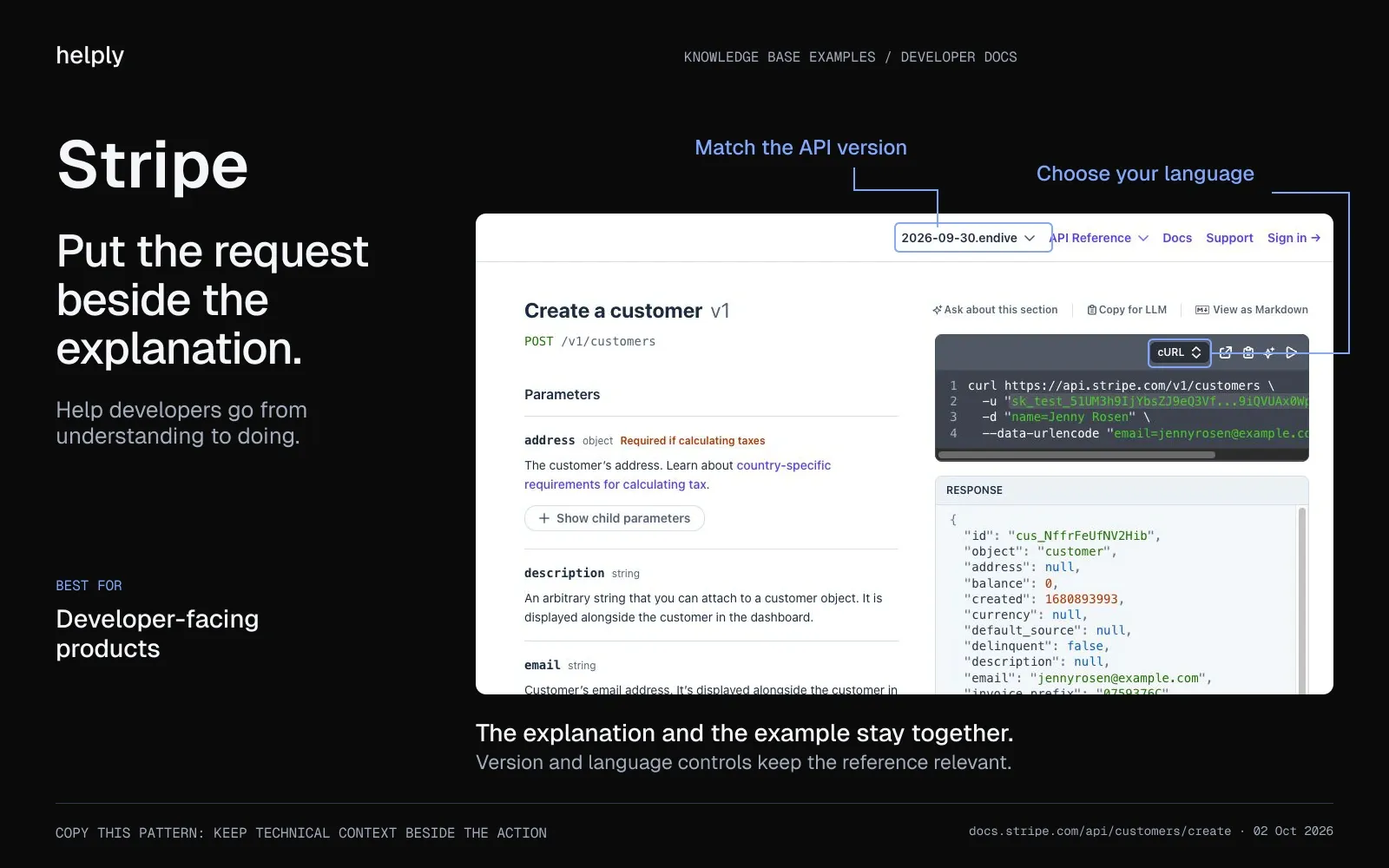Click the "jennyrosen@example.com" response value
The width and height of the screenshot is (1389, 868).
pyautogui.click(x=1118, y=678)
